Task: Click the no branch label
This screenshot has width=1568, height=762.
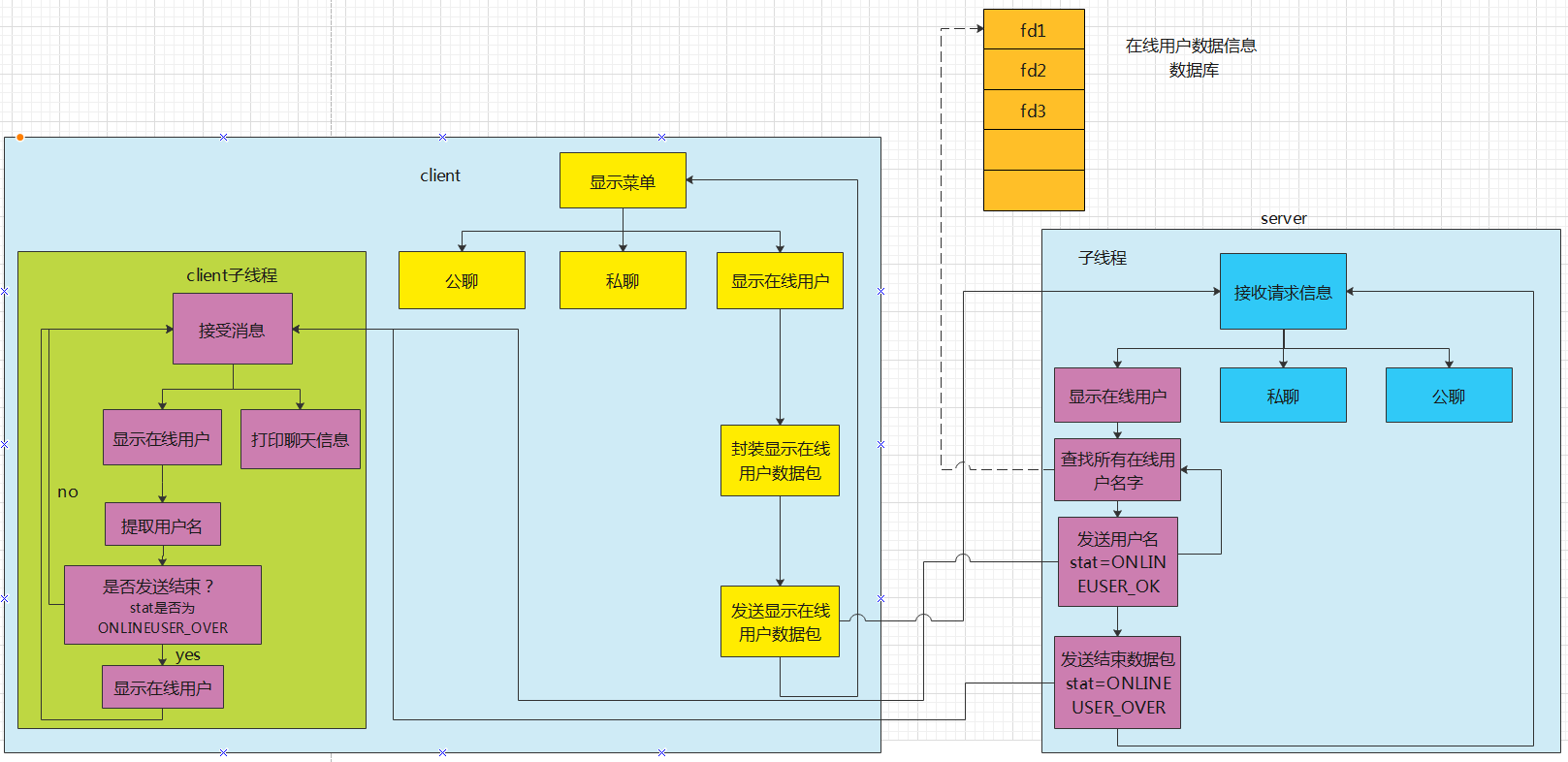Action: [x=68, y=492]
